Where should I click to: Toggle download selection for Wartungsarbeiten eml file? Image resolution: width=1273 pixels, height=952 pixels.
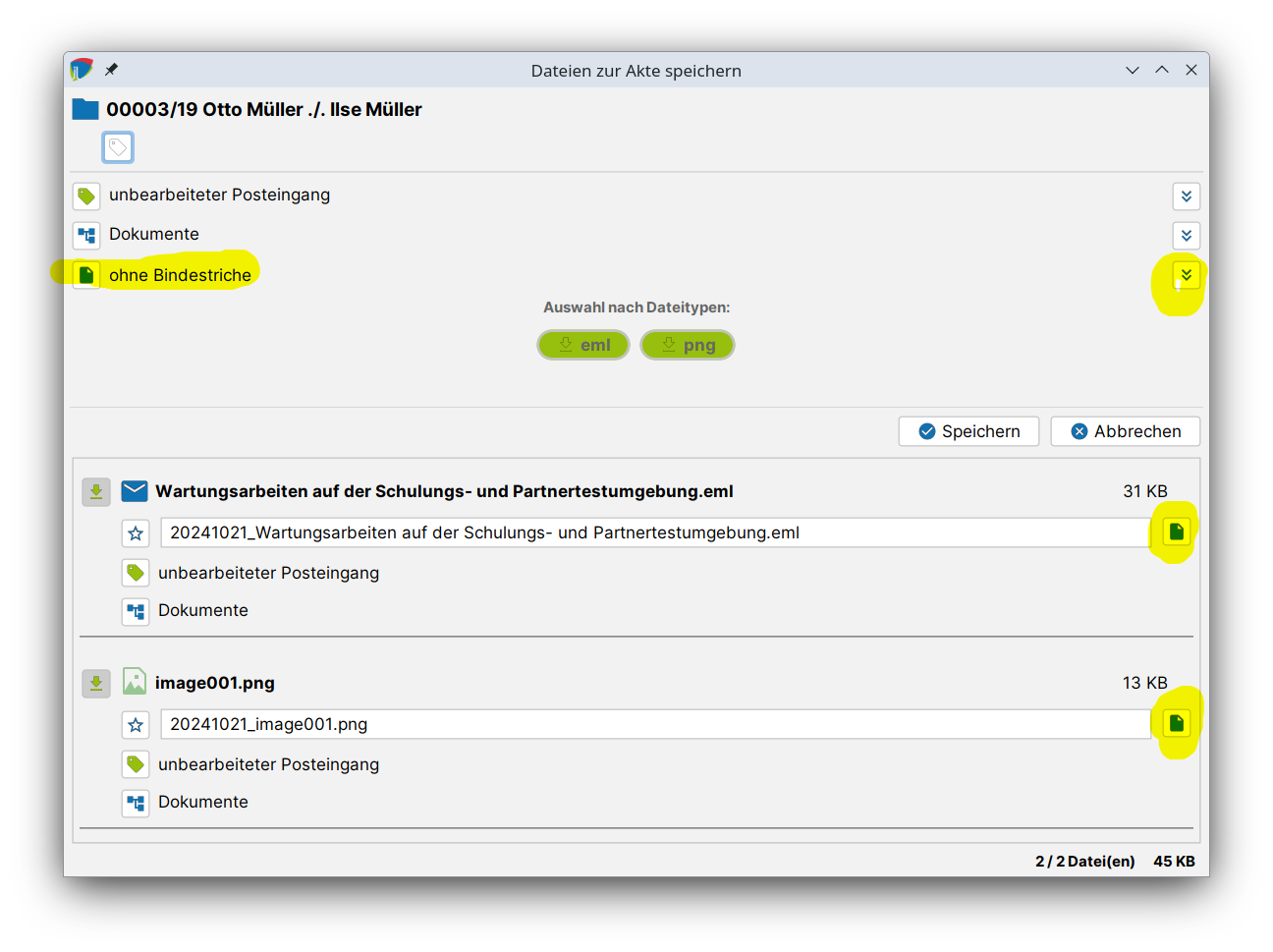pyautogui.click(x=96, y=491)
